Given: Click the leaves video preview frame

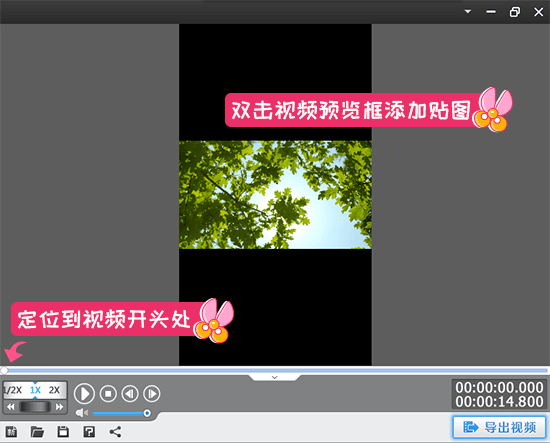Looking at the screenshot, I should 275,195.
